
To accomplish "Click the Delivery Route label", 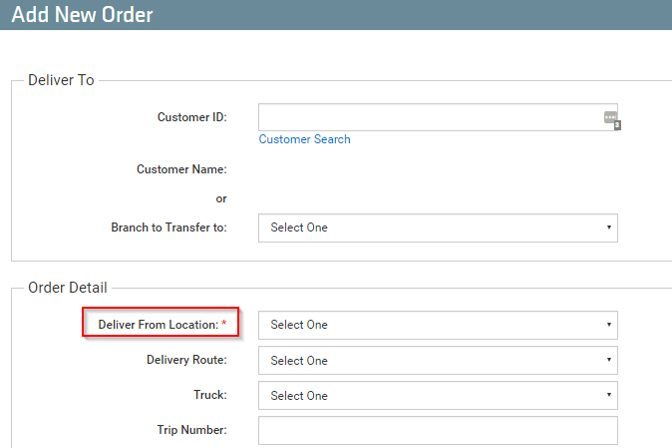I will (187, 360).
